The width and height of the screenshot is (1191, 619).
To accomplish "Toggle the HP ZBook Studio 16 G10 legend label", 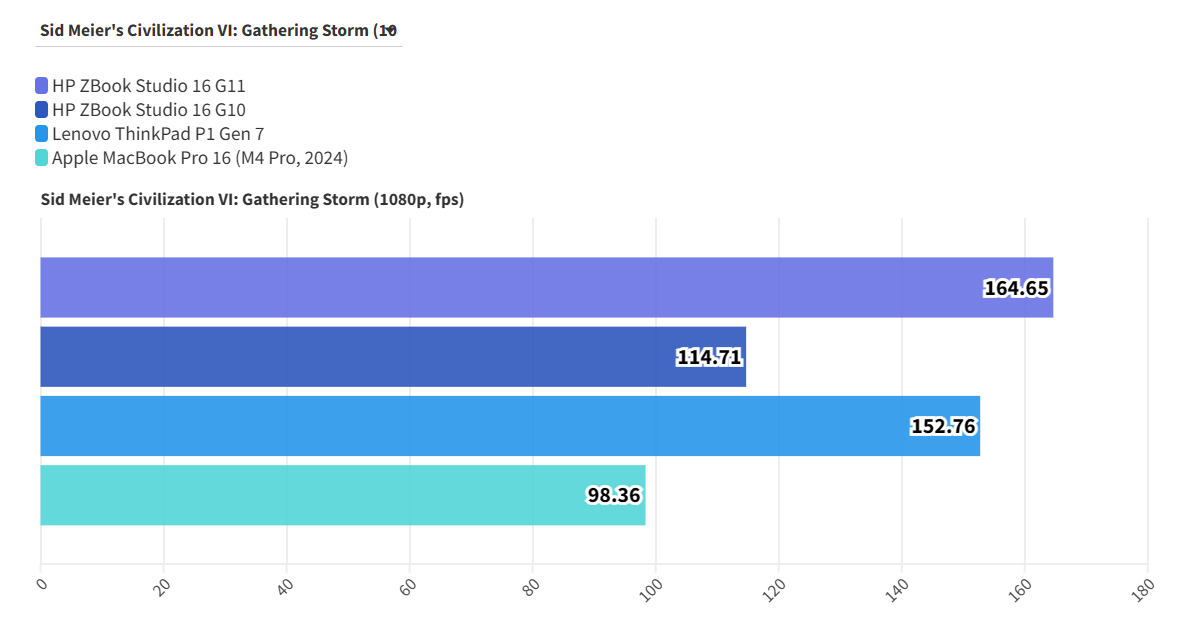I will (x=148, y=110).
